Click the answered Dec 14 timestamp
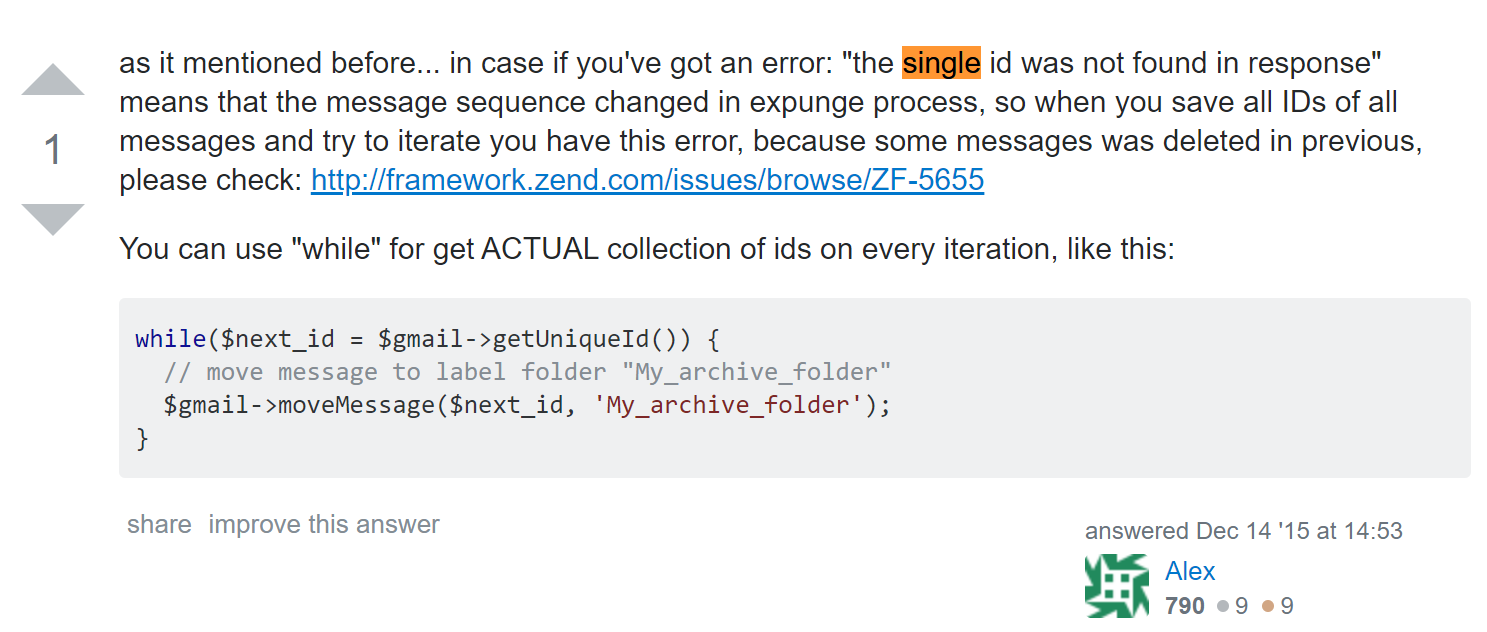 [x=1245, y=530]
